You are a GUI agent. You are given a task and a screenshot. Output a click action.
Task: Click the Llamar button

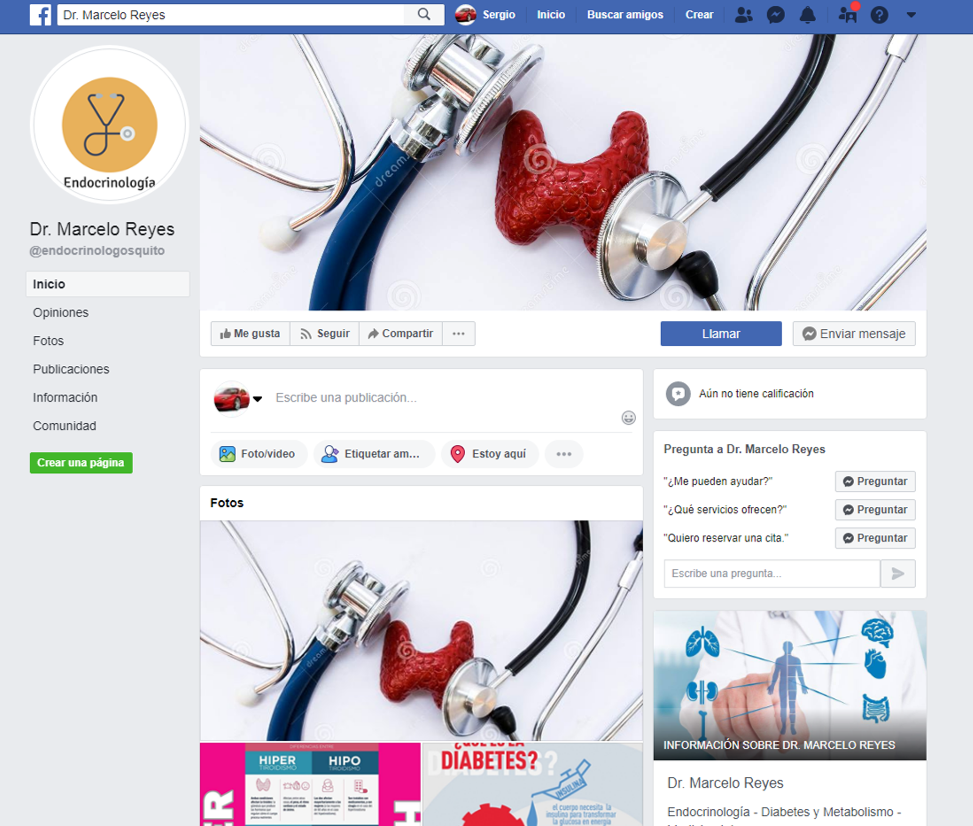[721, 333]
